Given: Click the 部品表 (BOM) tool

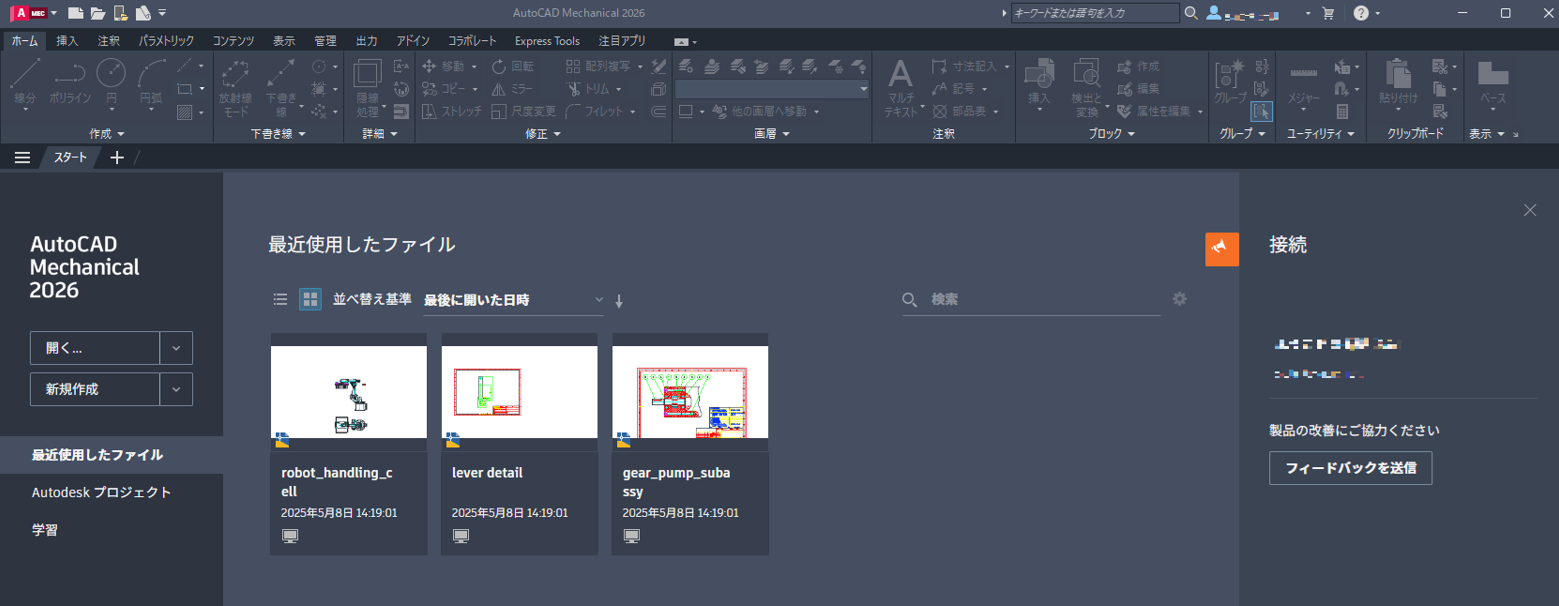Looking at the screenshot, I should click(x=960, y=111).
